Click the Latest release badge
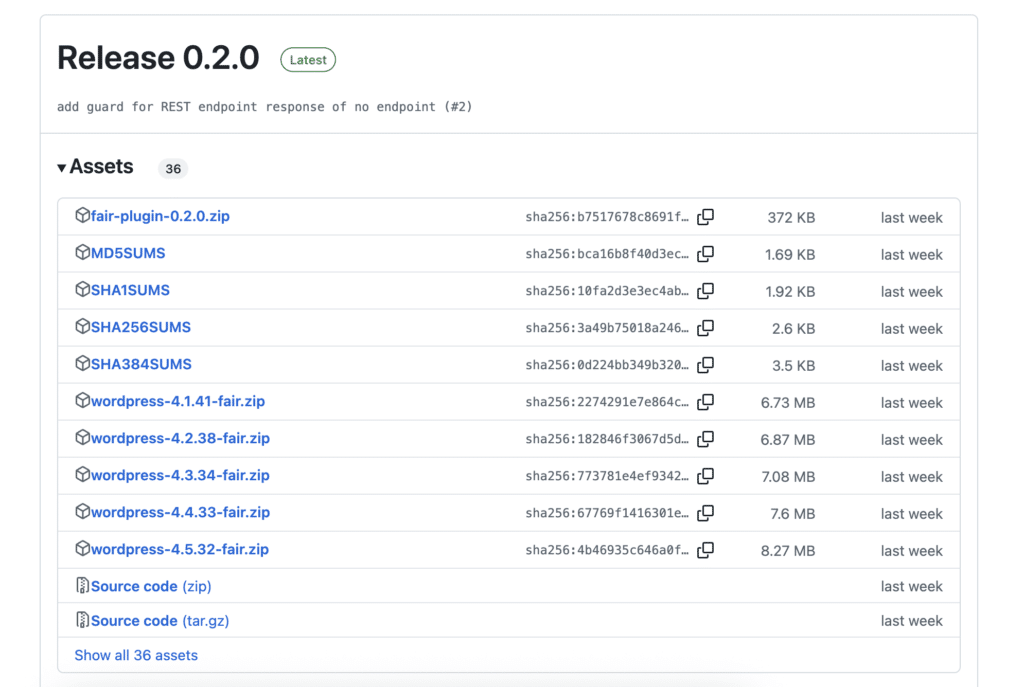Screen dimensions: 1024x687 308,60
